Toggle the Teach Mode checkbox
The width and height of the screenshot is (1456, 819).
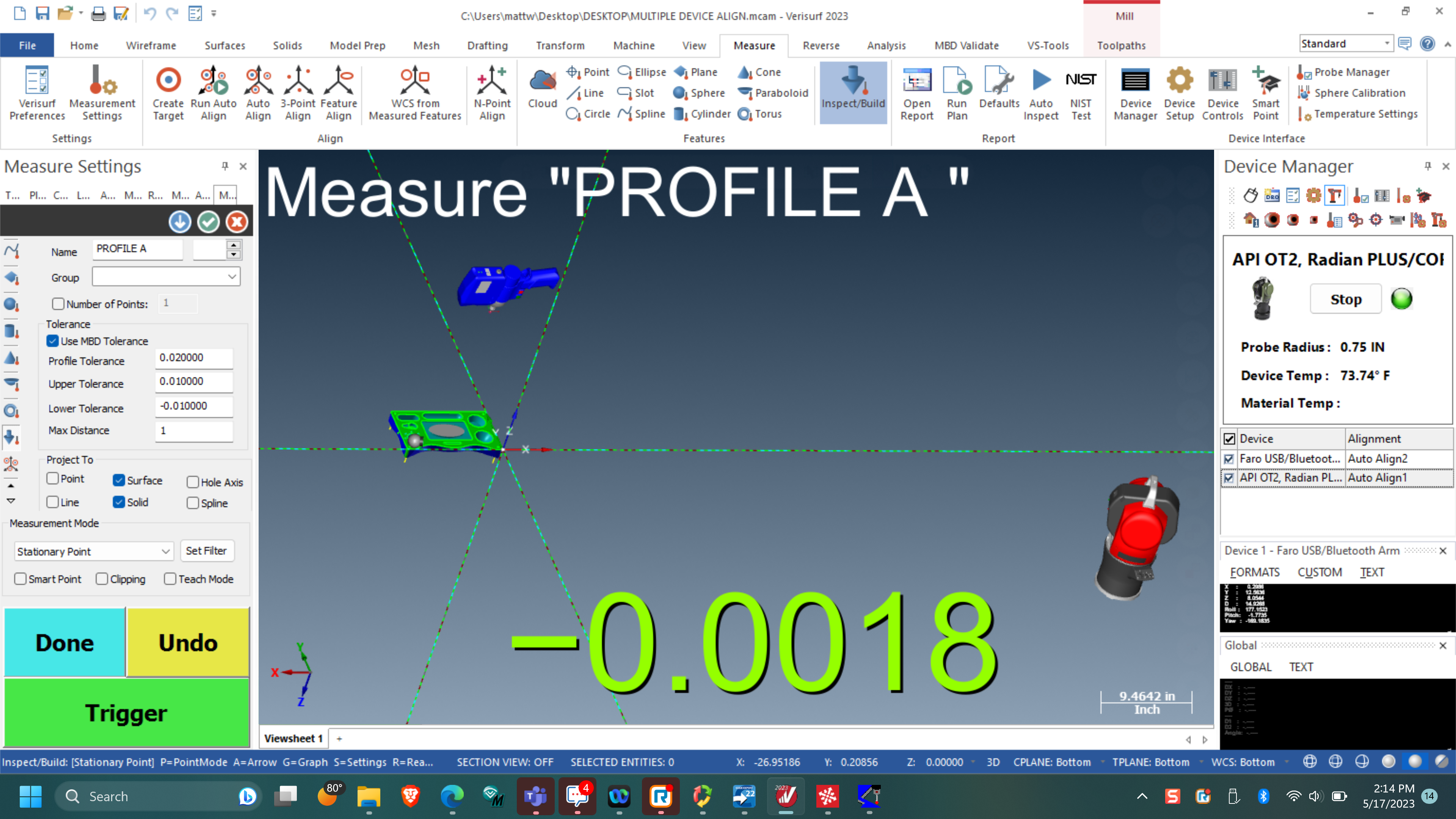(x=170, y=579)
